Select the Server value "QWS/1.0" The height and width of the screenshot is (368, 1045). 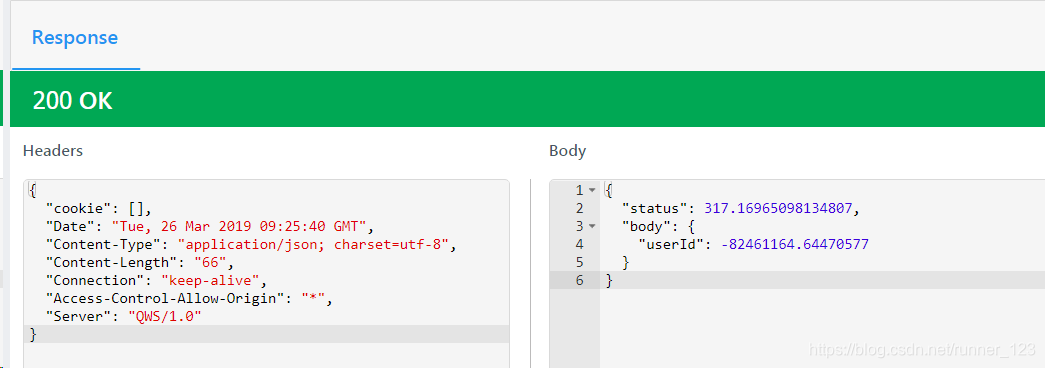point(164,316)
